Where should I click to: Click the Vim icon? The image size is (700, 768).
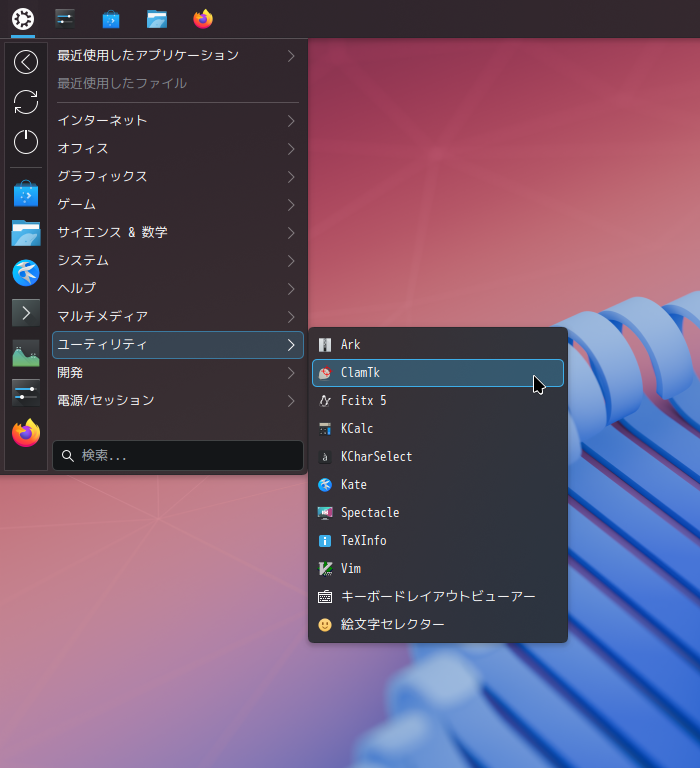click(x=325, y=569)
